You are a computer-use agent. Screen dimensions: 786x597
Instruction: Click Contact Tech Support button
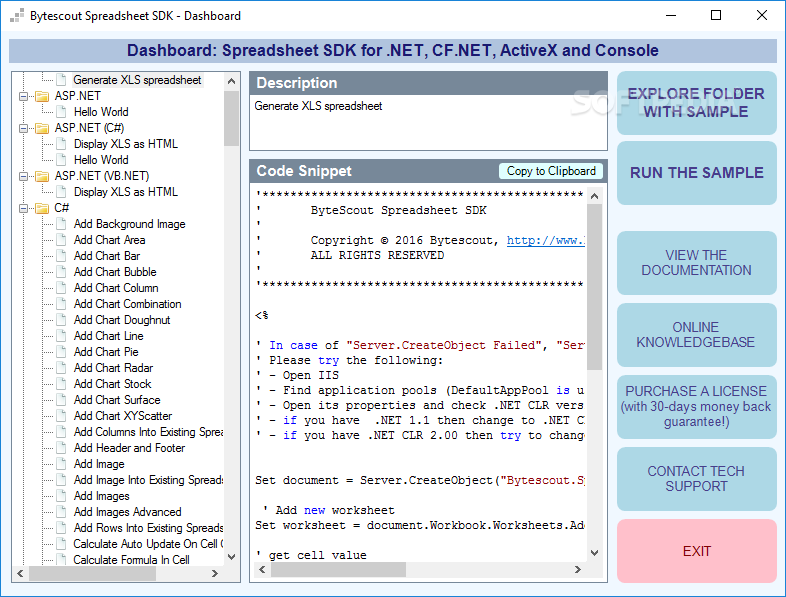696,479
